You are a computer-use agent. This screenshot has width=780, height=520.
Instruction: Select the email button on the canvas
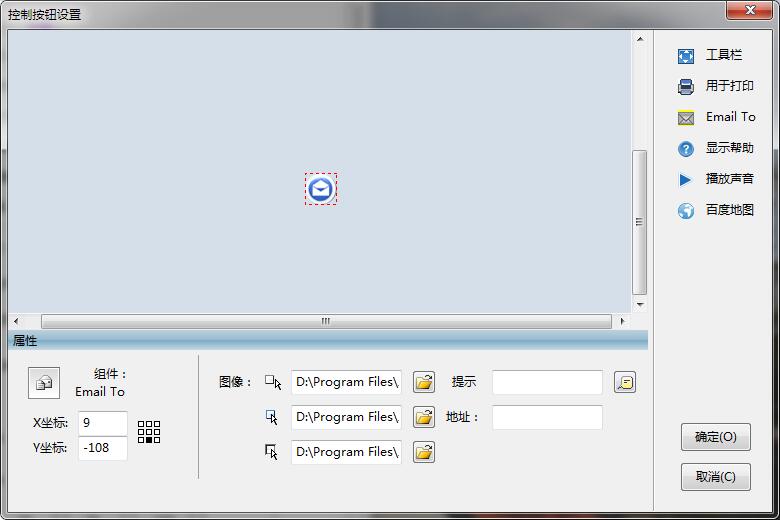click(x=321, y=189)
